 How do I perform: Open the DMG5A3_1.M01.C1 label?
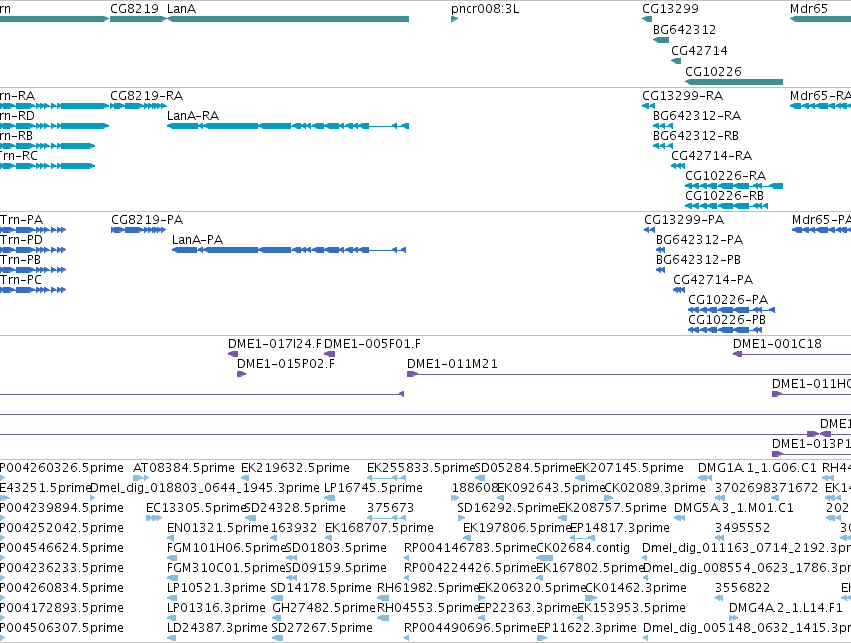click(733, 508)
